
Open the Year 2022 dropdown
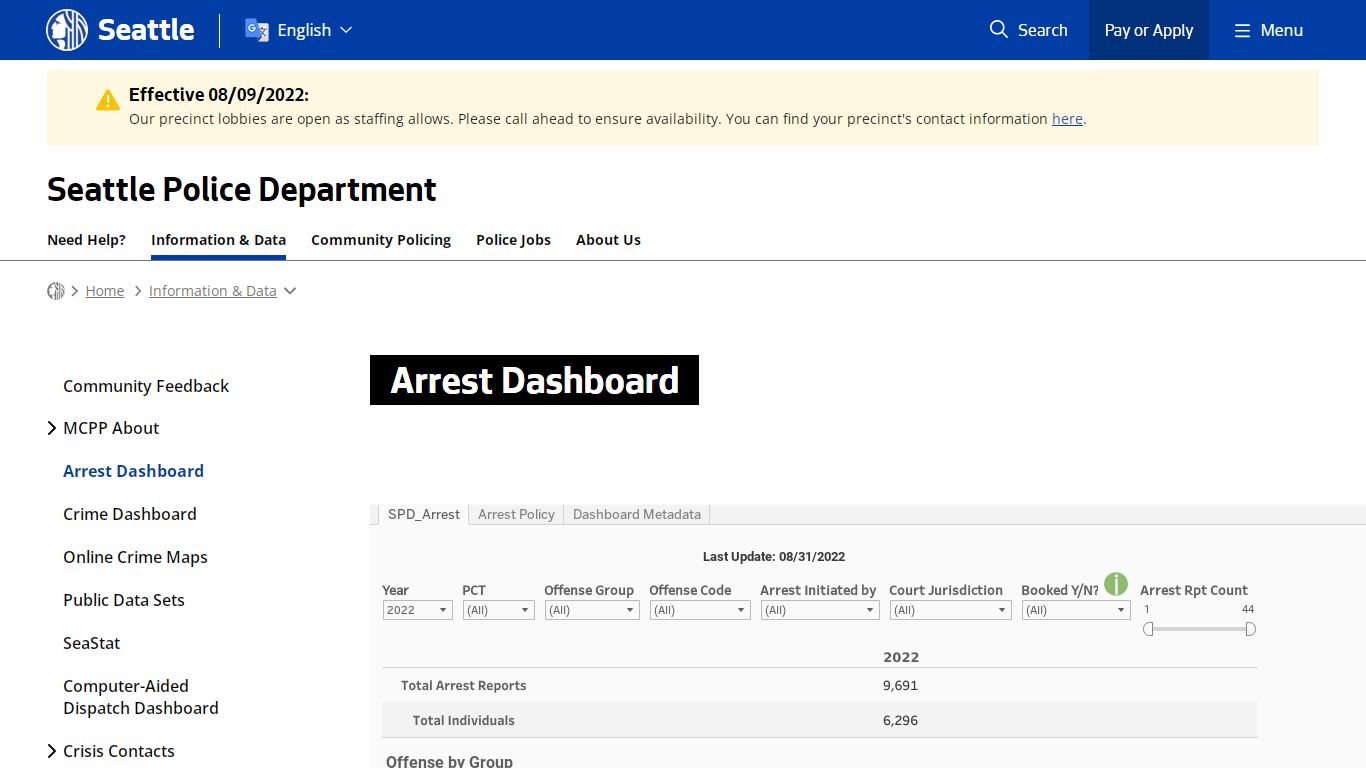coord(418,610)
